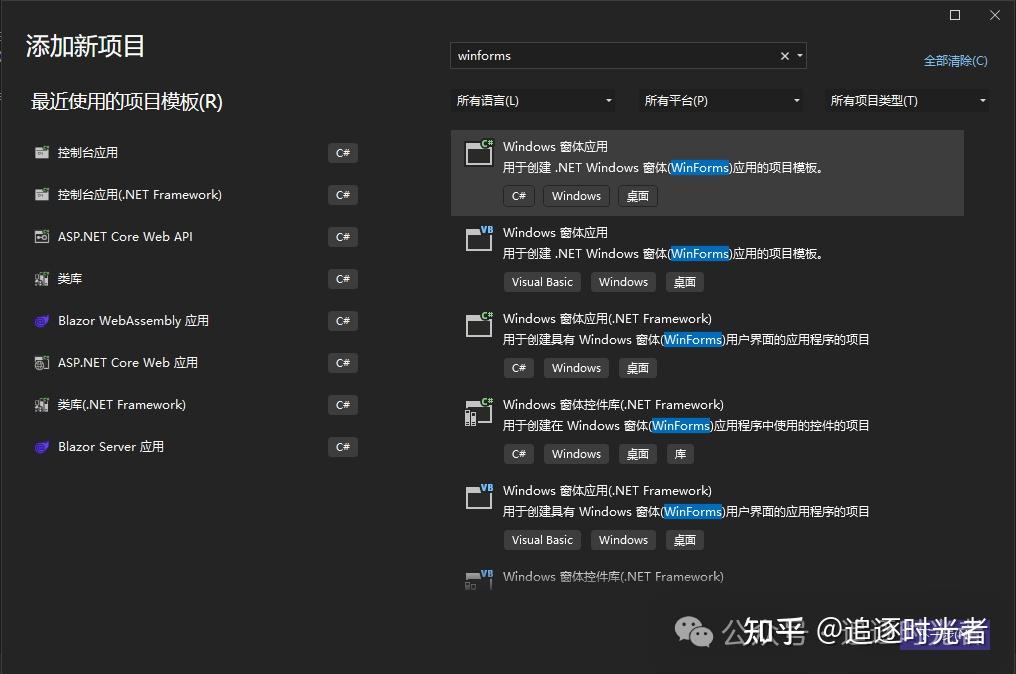Select the Blazor Server 应用 template icon
Viewport: 1016px width, 674px height.
click(40, 447)
